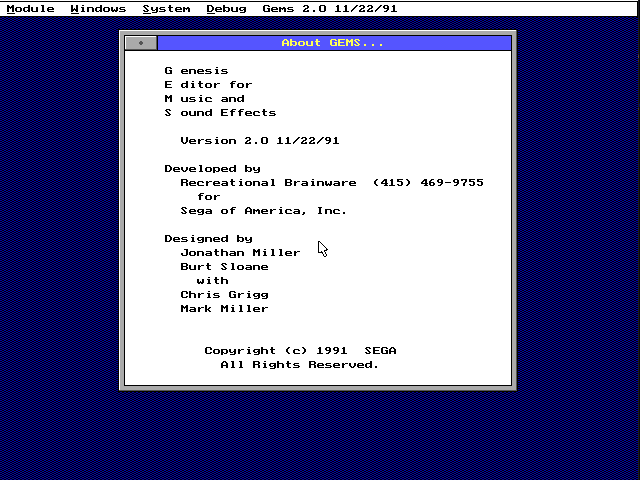Image resolution: width=640 pixels, height=480 pixels.
Task: Click the phone number (415) 469-9755
Action: coord(428,182)
